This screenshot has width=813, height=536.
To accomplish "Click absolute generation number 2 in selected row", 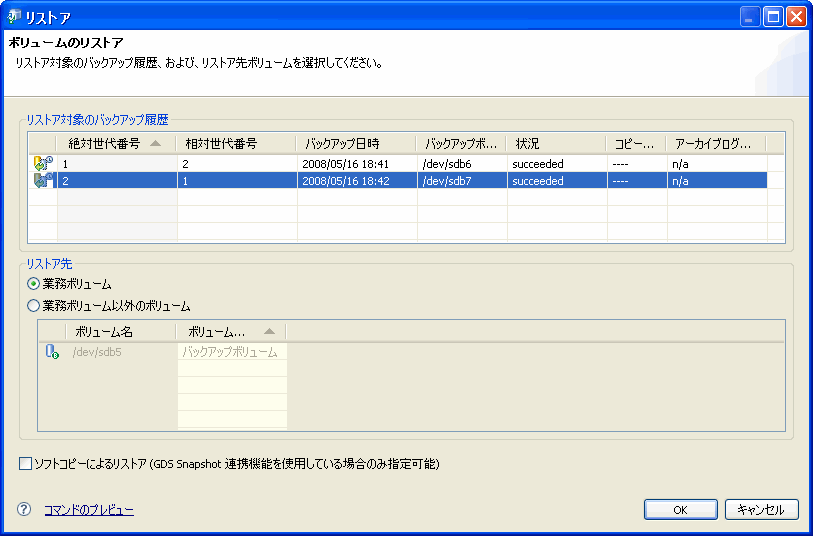I will (x=117, y=181).
